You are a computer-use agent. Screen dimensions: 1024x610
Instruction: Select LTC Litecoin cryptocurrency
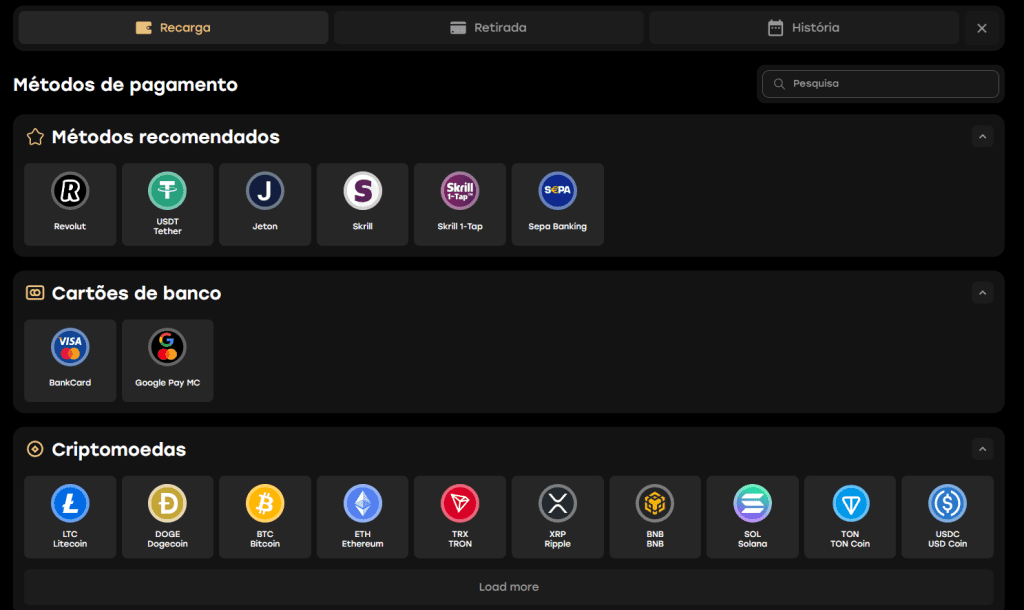tap(70, 517)
